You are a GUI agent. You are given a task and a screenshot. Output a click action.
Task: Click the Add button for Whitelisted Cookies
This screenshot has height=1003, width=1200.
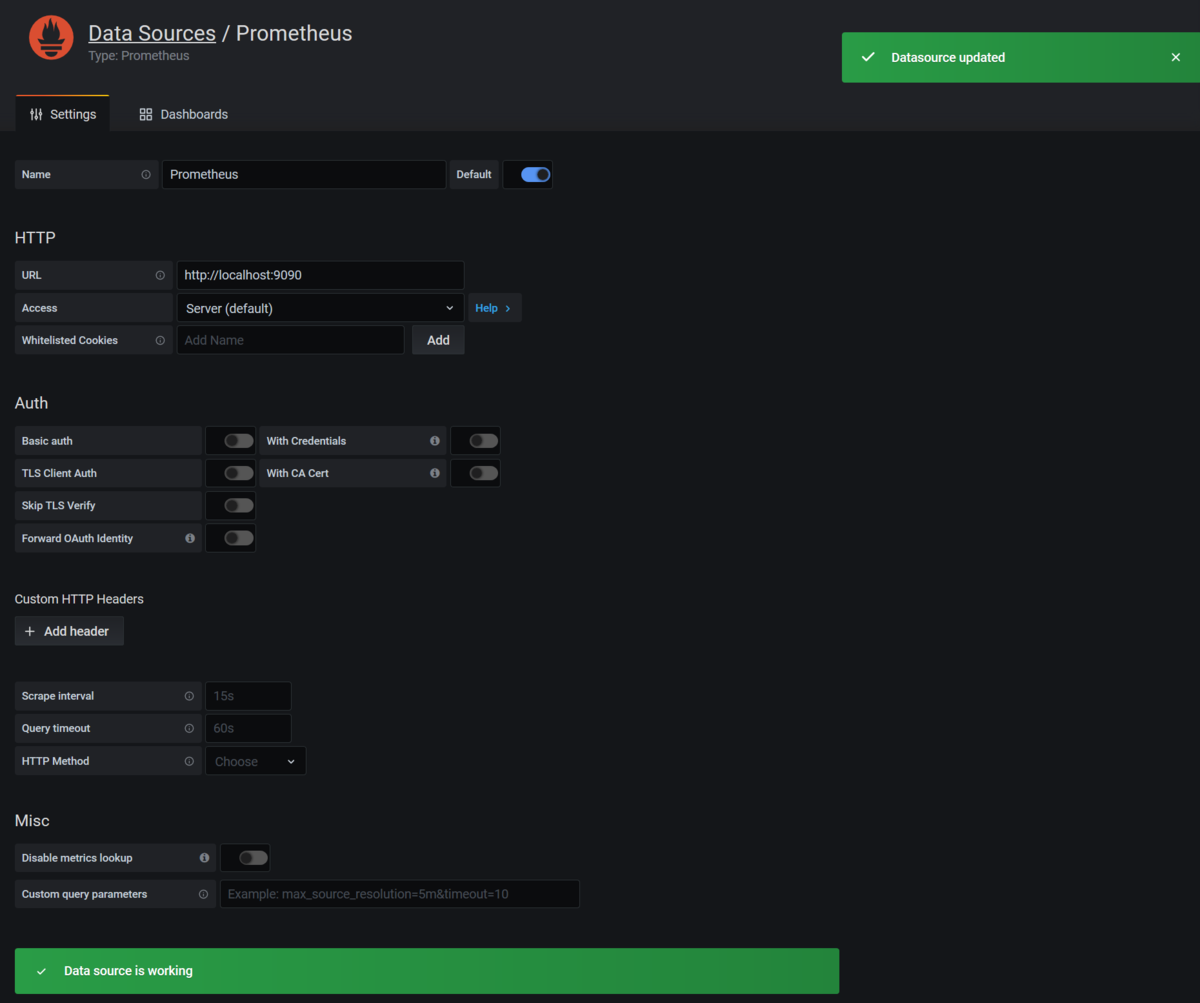coord(438,340)
